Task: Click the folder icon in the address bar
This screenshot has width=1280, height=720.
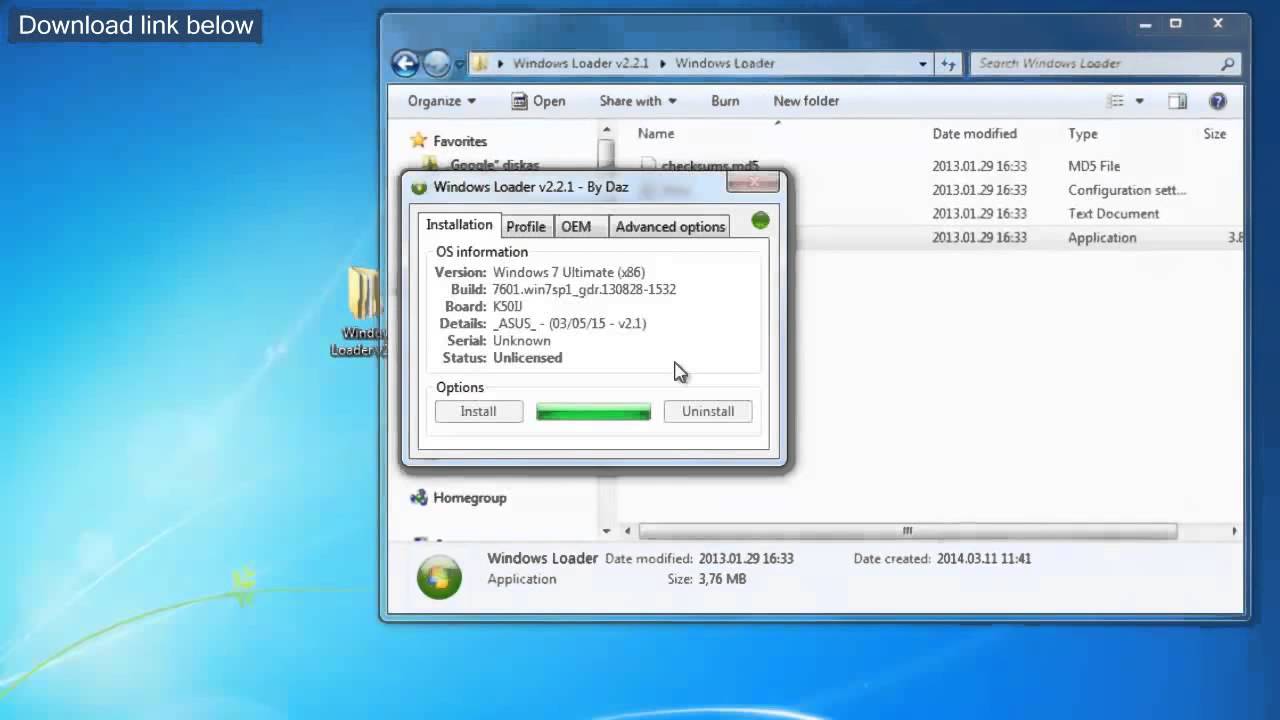Action: point(481,63)
